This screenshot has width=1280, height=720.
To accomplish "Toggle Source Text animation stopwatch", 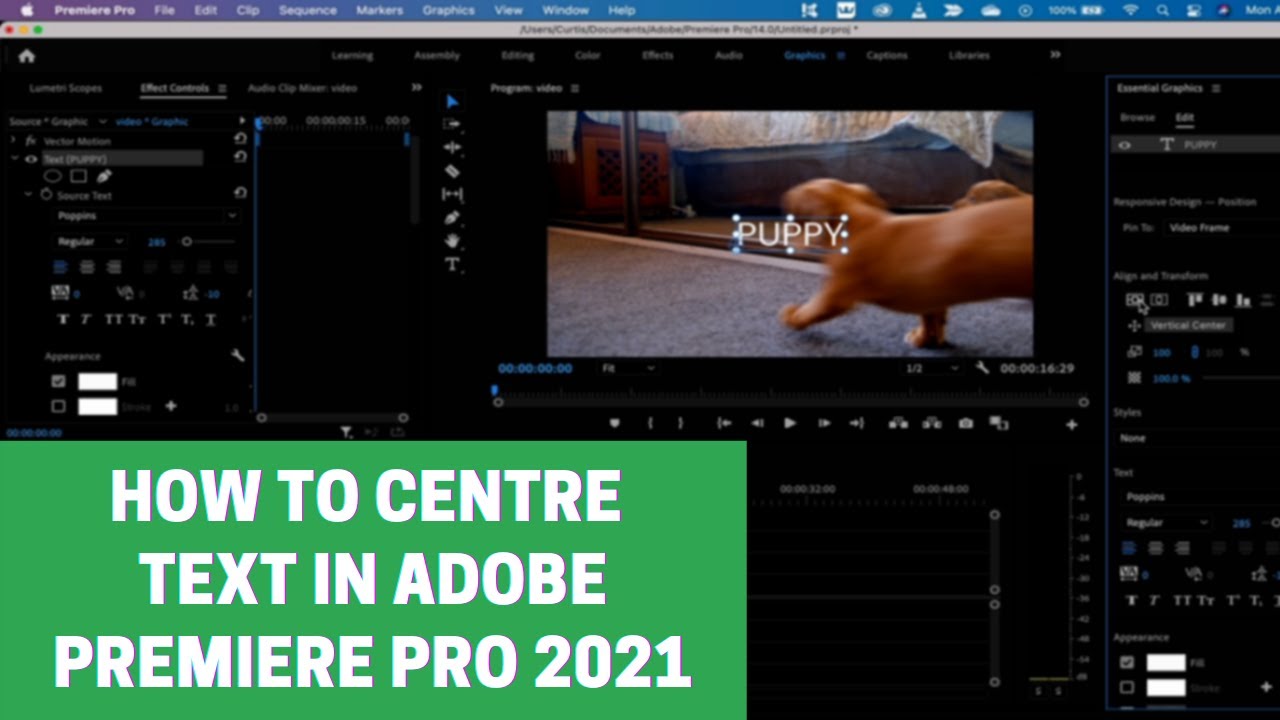I will click(46, 195).
